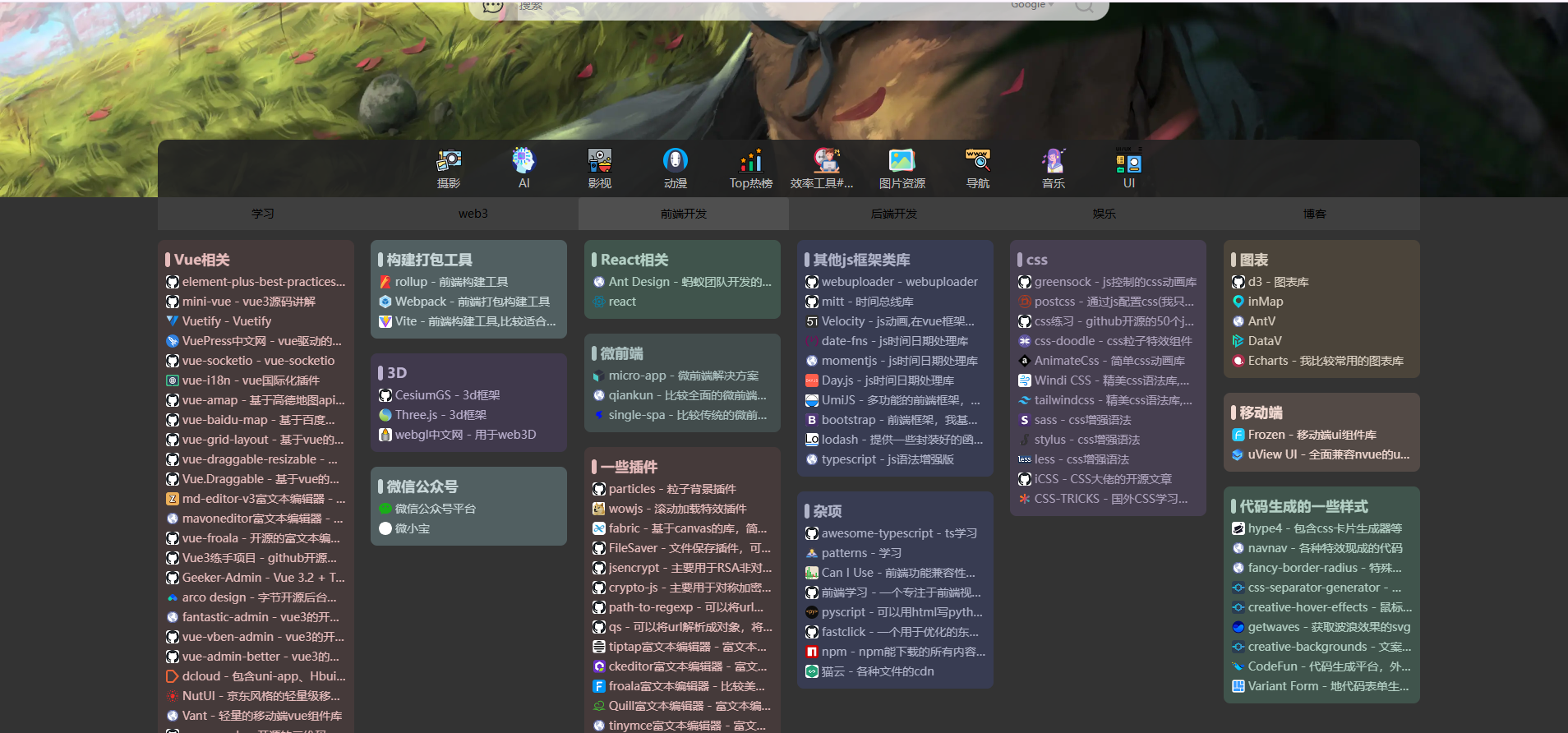Switch to the 后端开发 tab
The image size is (1568, 733).
(894, 214)
